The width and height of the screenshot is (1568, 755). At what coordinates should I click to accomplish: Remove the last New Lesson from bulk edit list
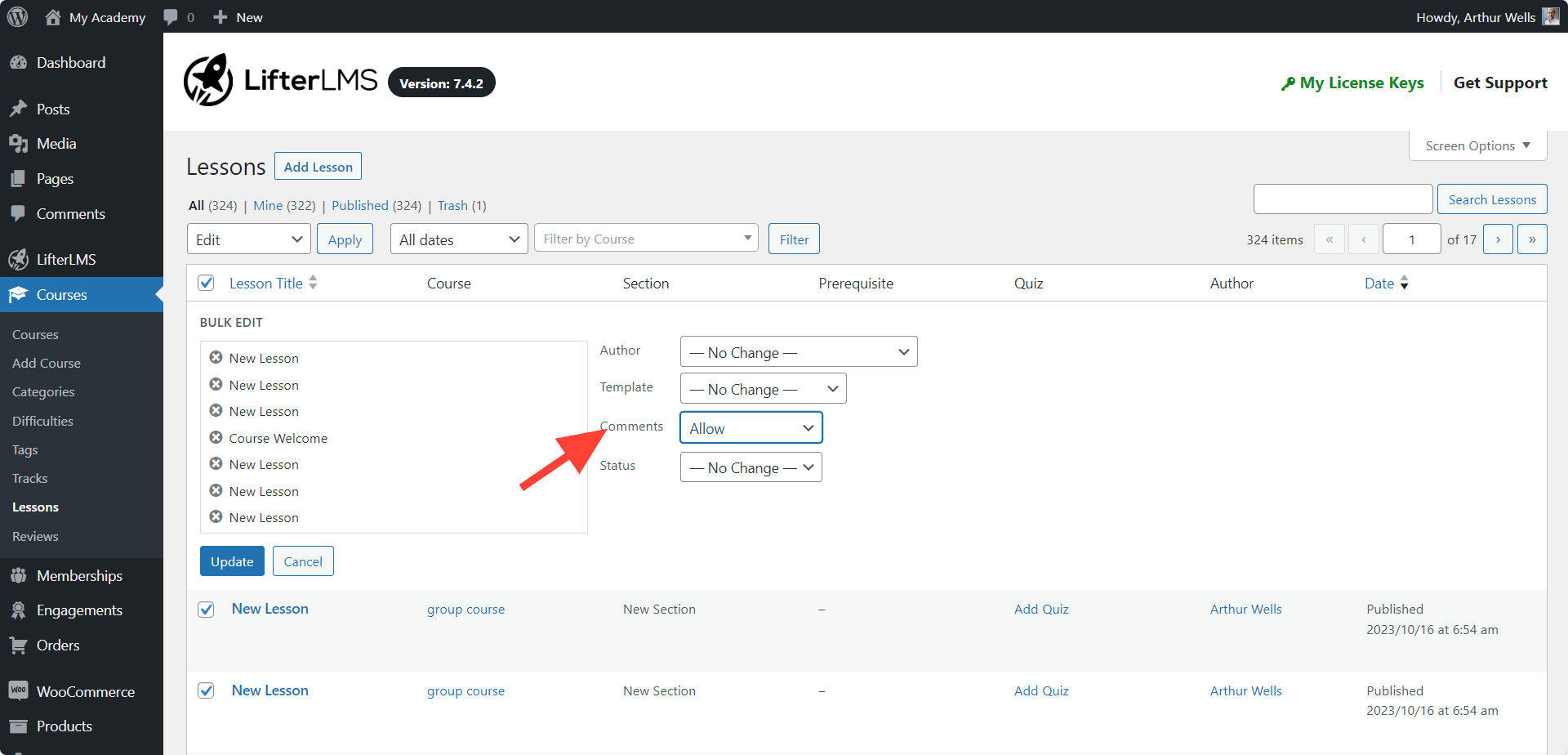click(x=216, y=516)
